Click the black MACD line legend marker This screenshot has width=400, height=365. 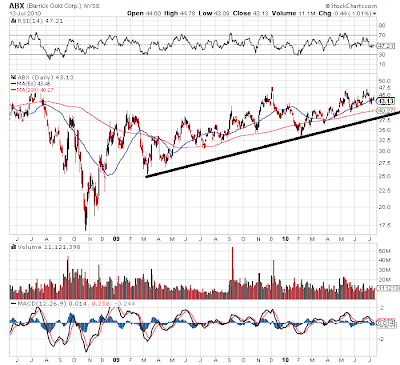13,304
